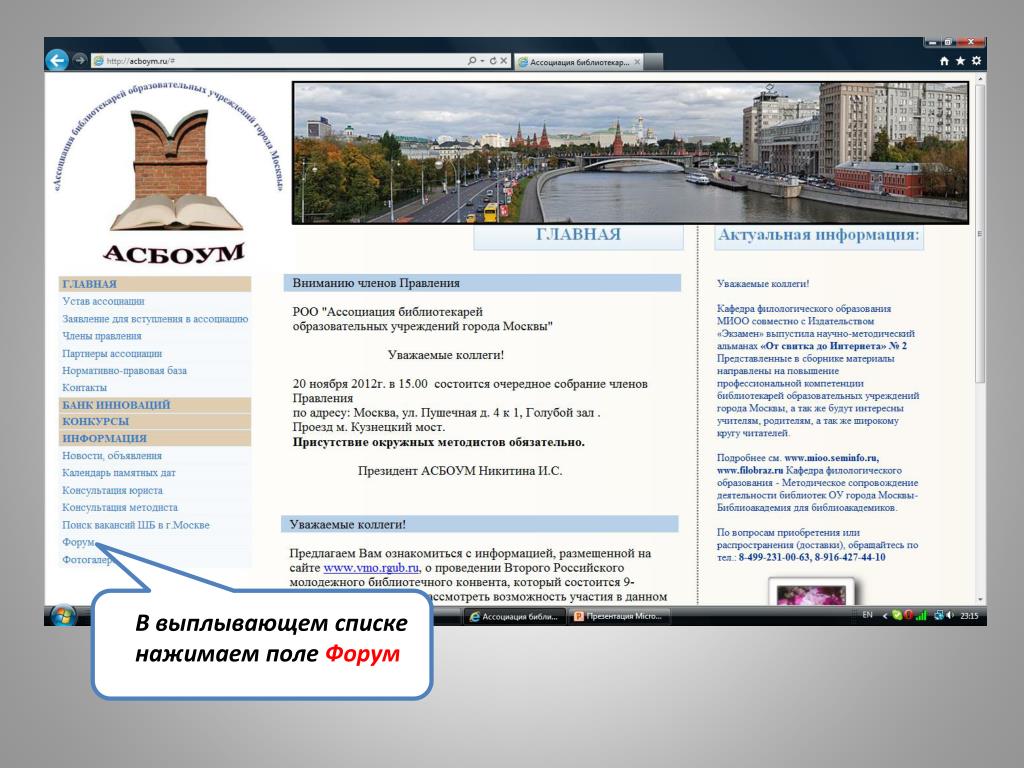Click the browser Forward arrow

pyautogui.click(x=79, y=60)
